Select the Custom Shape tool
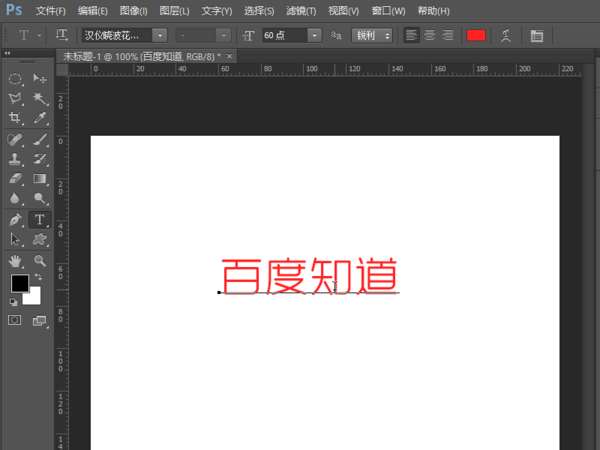This screenshot has width=600, height=450. tap(40, 240)
